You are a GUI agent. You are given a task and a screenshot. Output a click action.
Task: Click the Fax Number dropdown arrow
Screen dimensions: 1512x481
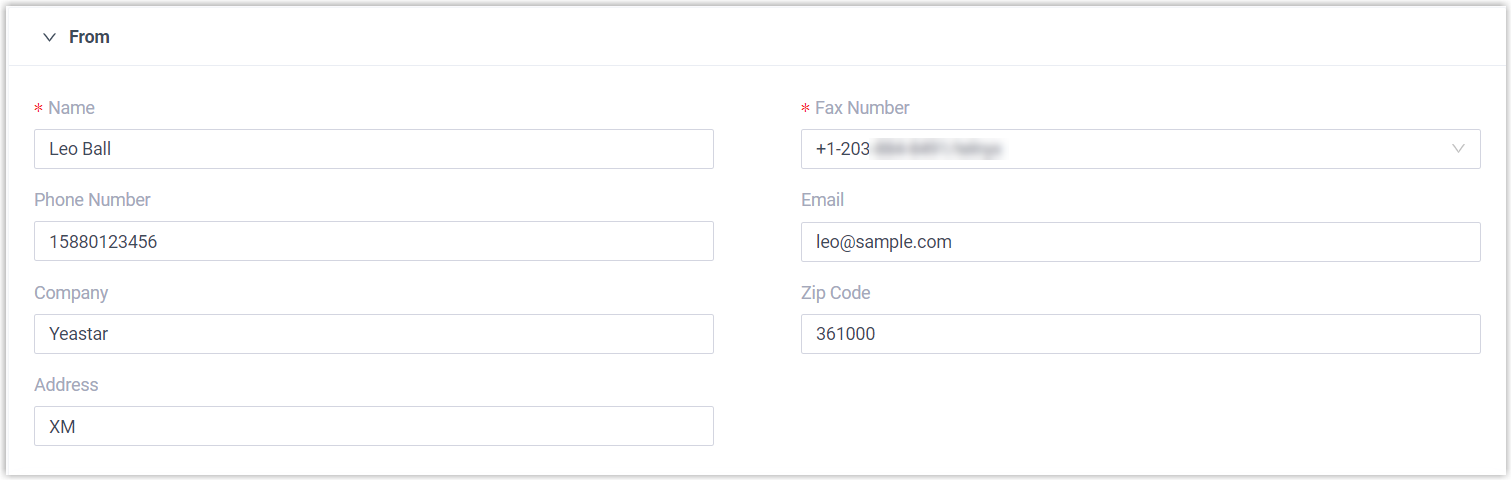coord(1458,149)
